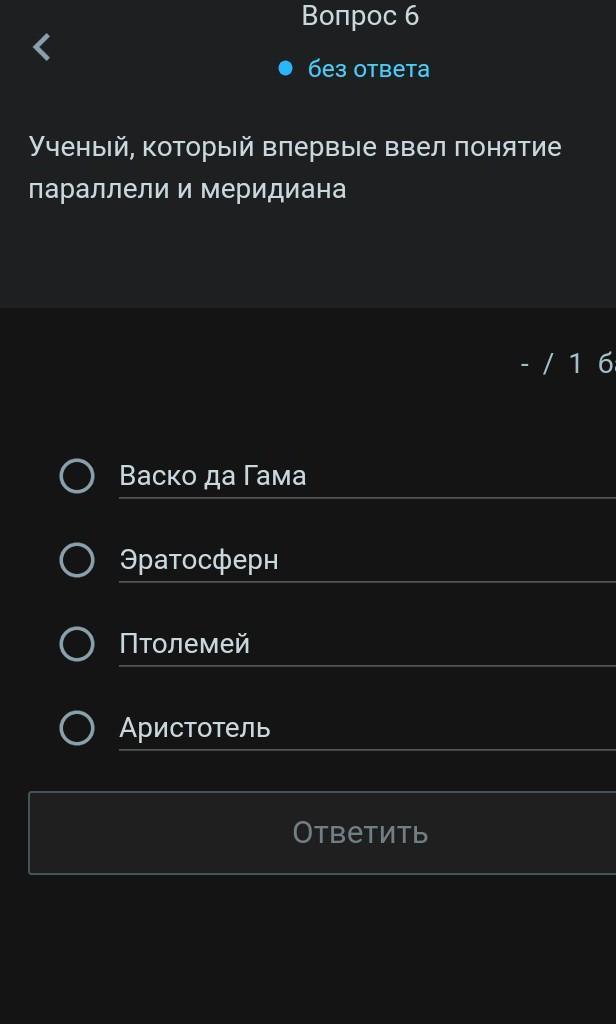
Task: Pick the Аристотель radio button
Action: [x=77, y=728]
